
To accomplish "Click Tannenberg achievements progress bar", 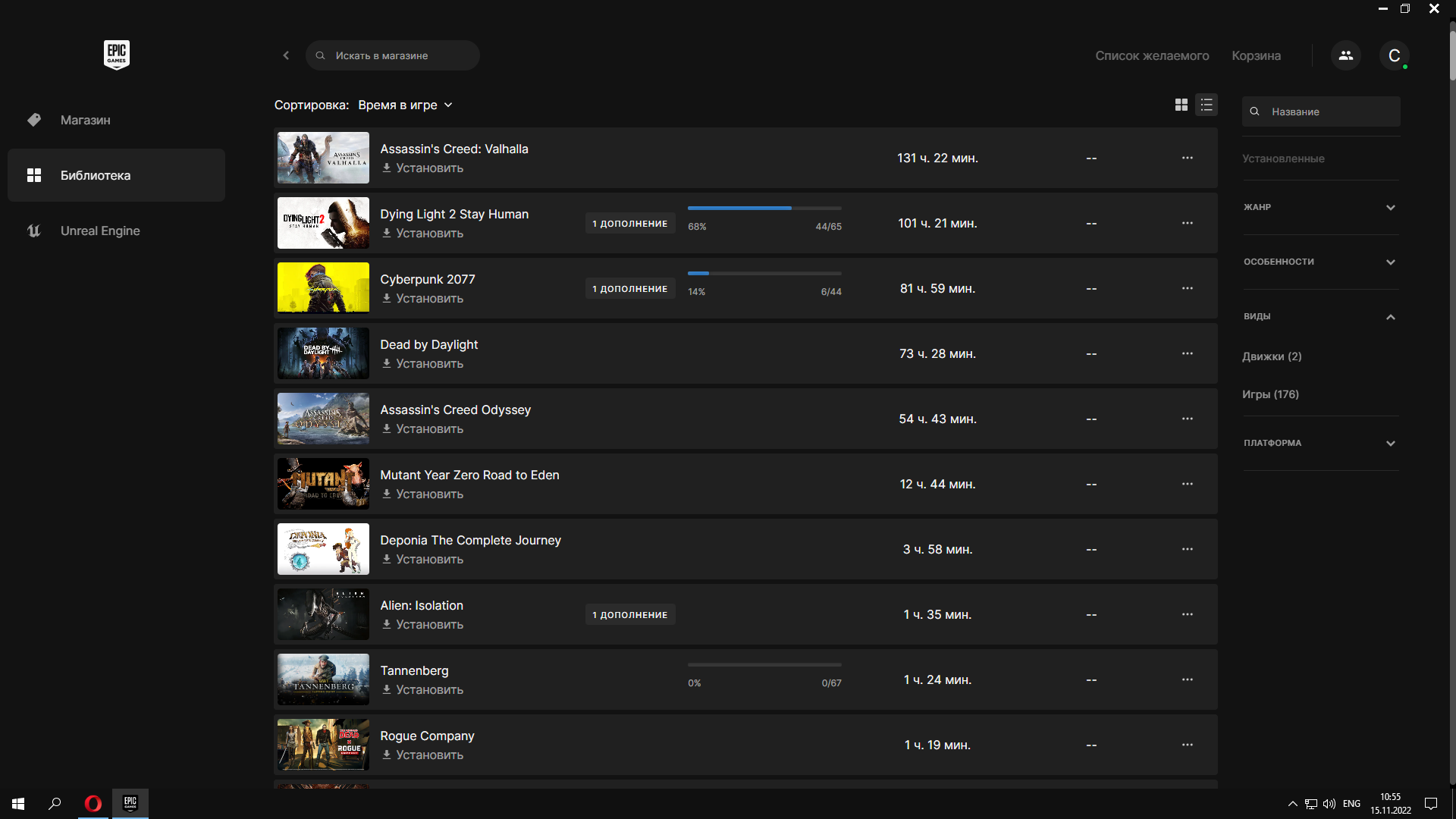I will (764, 664).
